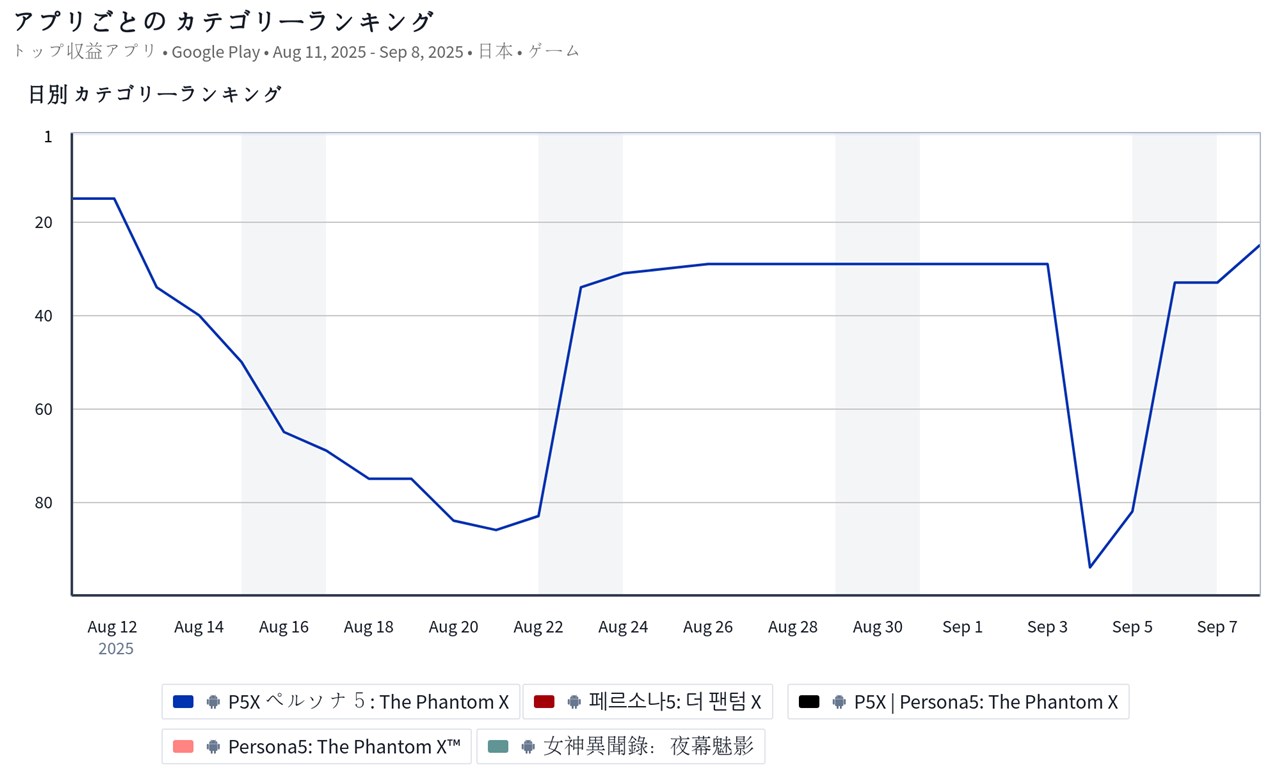Click the line's lowest point near Sep 4
The width and height of the screenshot is (1280, 768).
tap(1090, 567)
